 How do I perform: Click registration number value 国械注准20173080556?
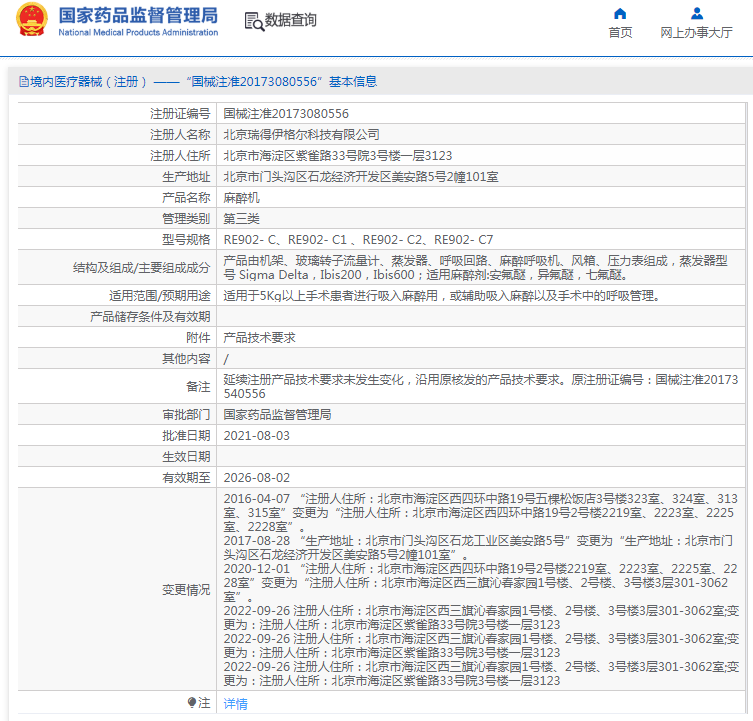point(286,114)
